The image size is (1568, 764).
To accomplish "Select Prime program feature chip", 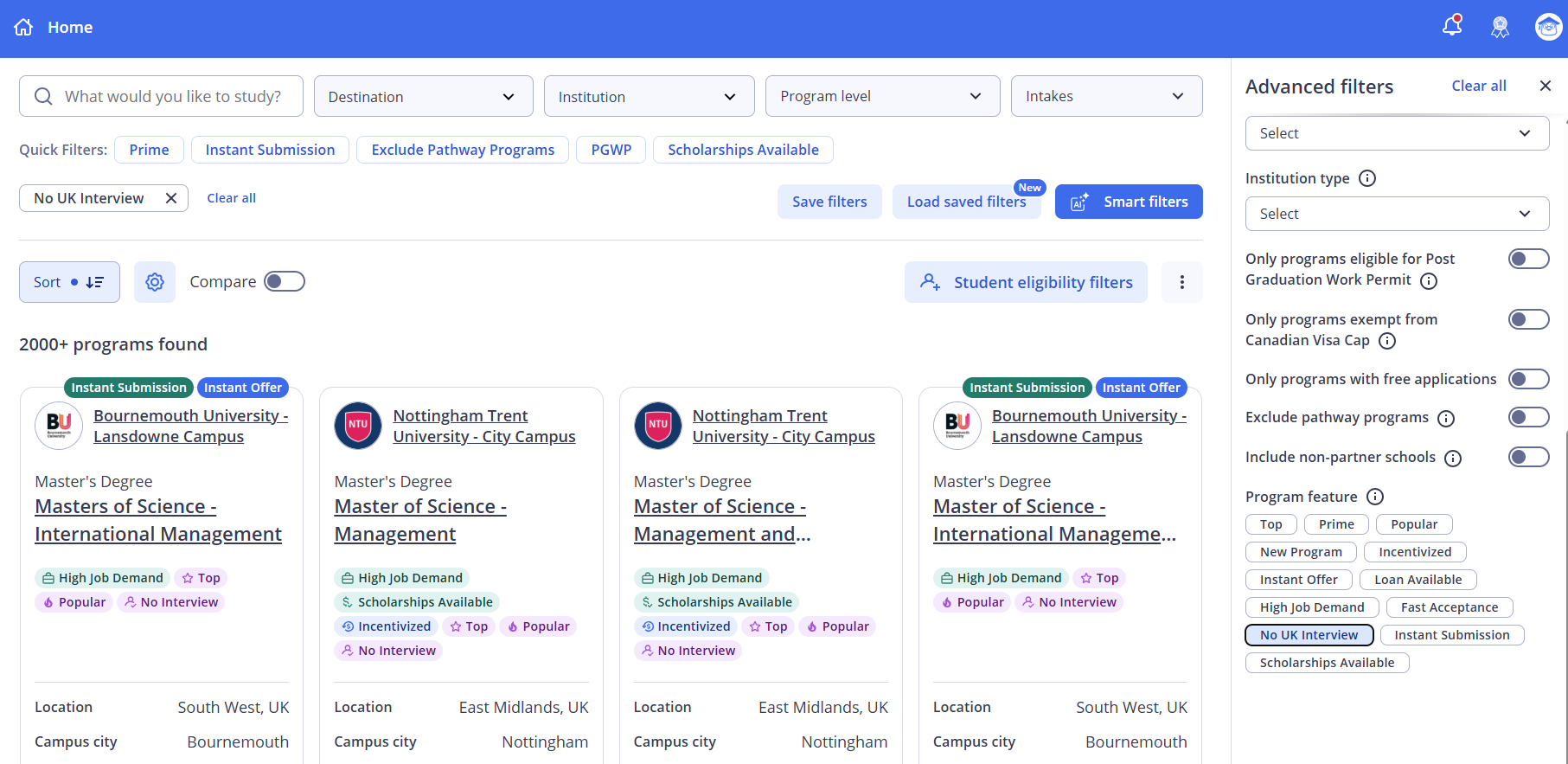I will coord(1336,524).
